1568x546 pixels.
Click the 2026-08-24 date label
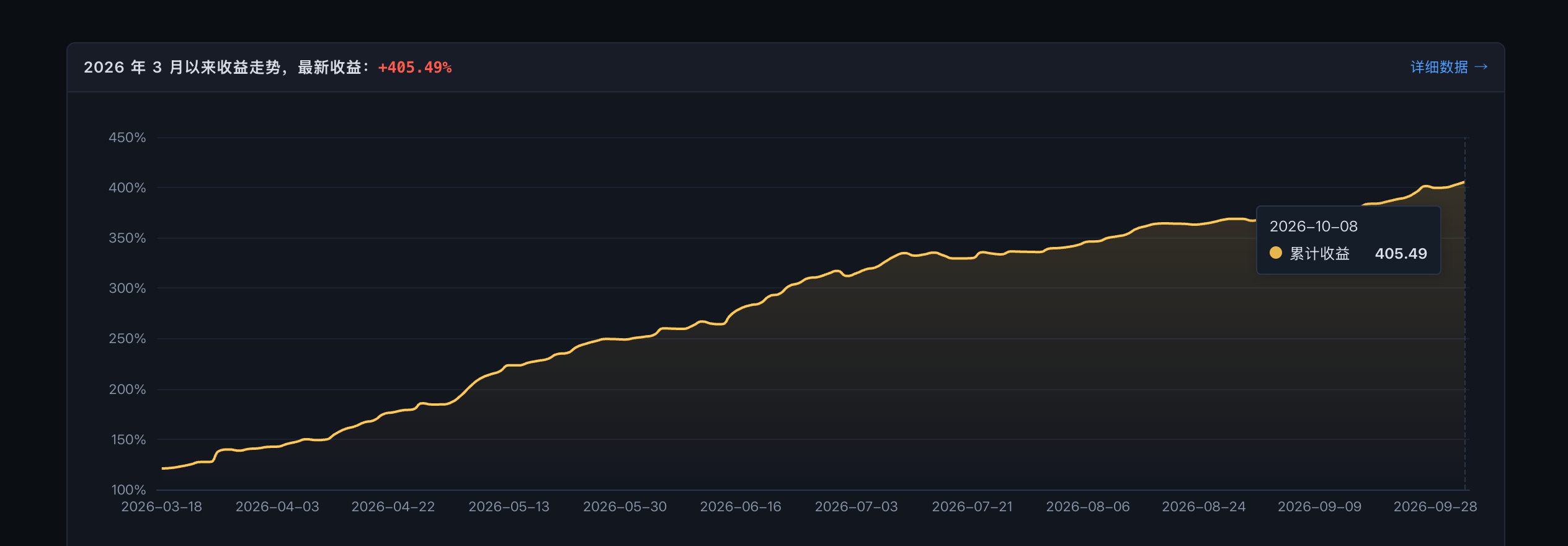pos(1204,507)
